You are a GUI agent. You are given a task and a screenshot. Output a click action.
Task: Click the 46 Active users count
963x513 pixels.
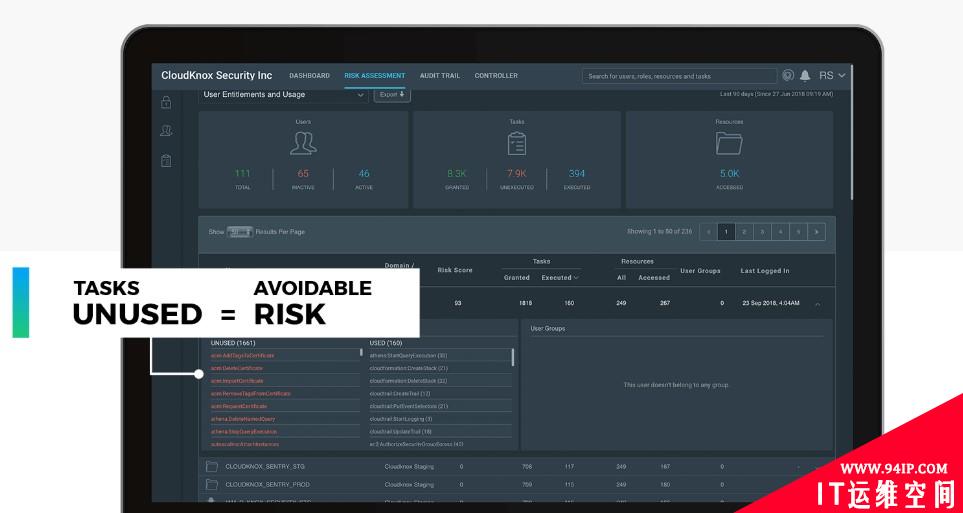(x=364, y=174)
